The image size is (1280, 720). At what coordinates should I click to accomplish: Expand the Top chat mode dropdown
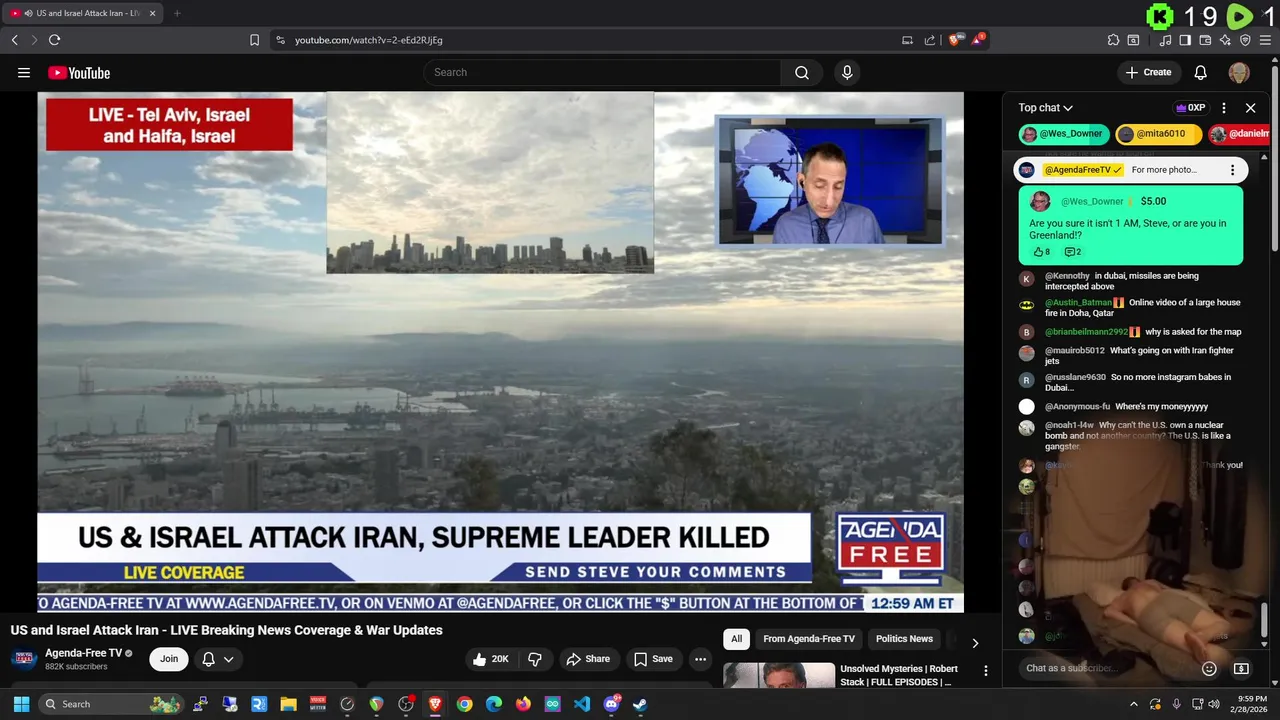(1045, 108)
